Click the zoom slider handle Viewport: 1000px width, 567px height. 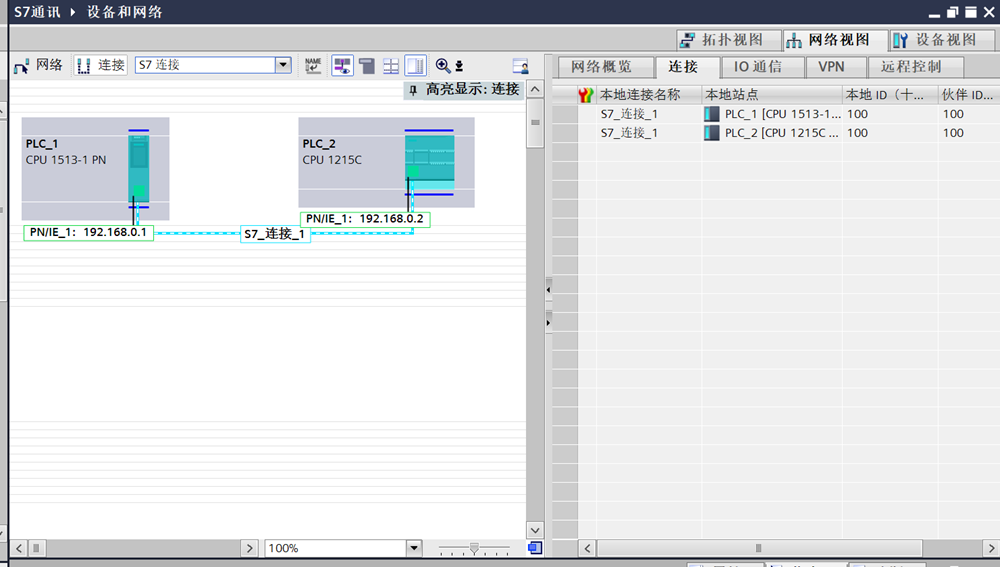click(474, 548)
